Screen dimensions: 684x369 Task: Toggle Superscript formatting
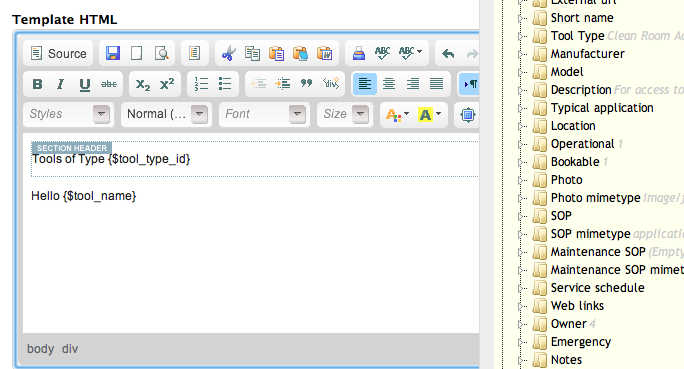tap(167, 84)
